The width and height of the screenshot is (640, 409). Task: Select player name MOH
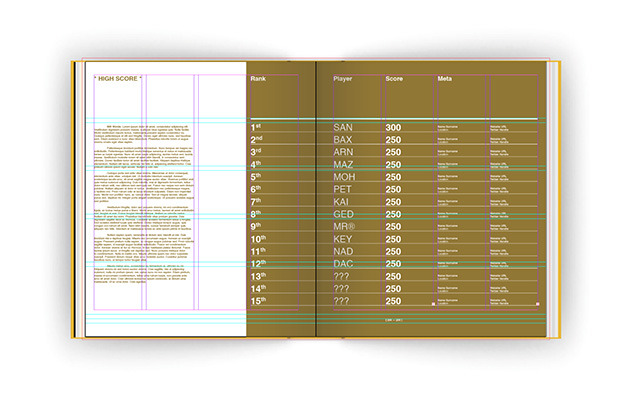tap(344, 177)
